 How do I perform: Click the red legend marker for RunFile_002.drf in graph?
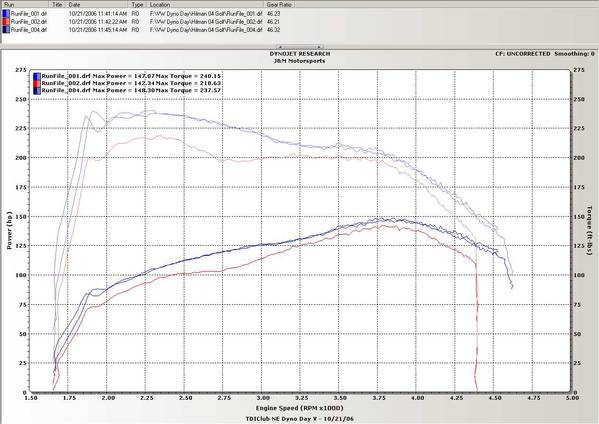click(37, 83)
